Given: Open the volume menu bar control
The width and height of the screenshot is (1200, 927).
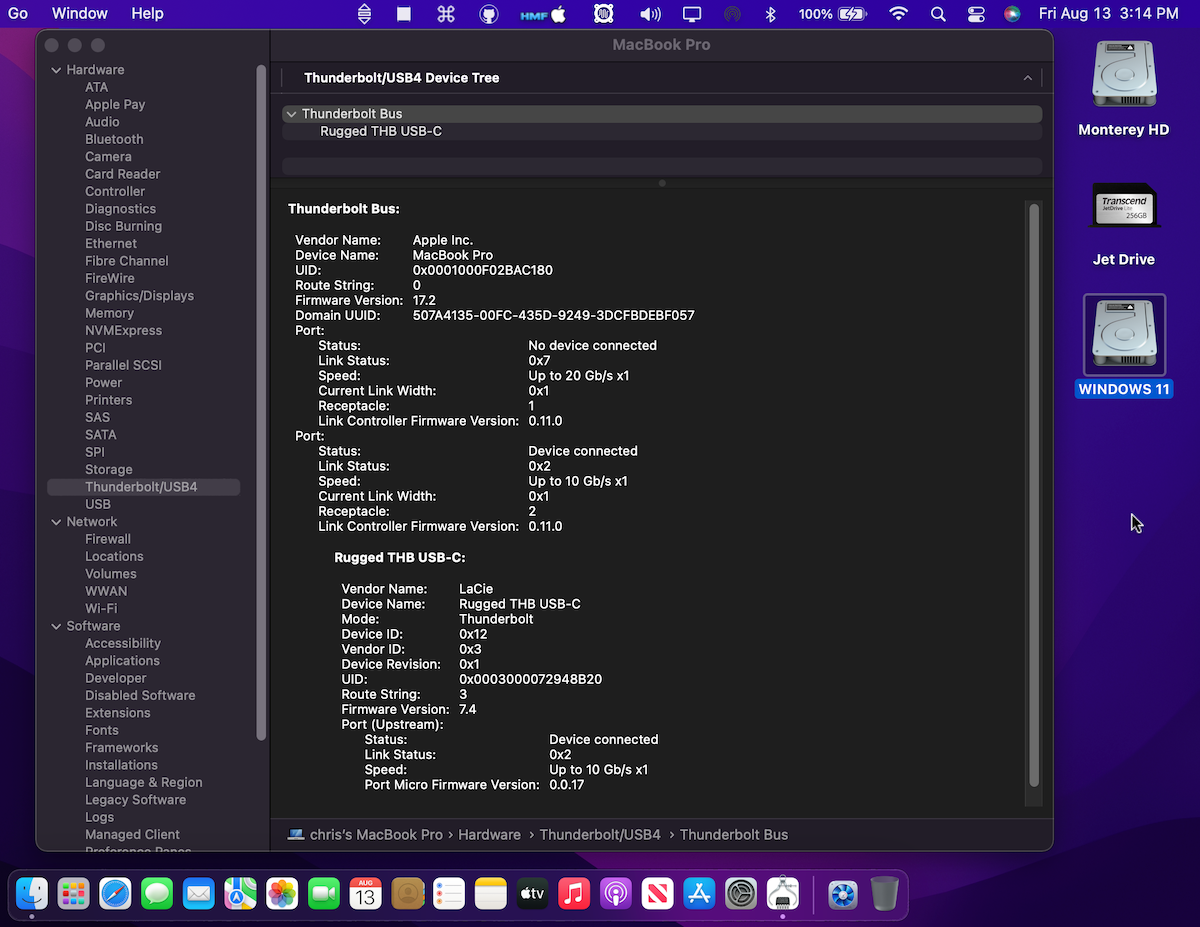Looking at the screenshot, I should [650, 14].
